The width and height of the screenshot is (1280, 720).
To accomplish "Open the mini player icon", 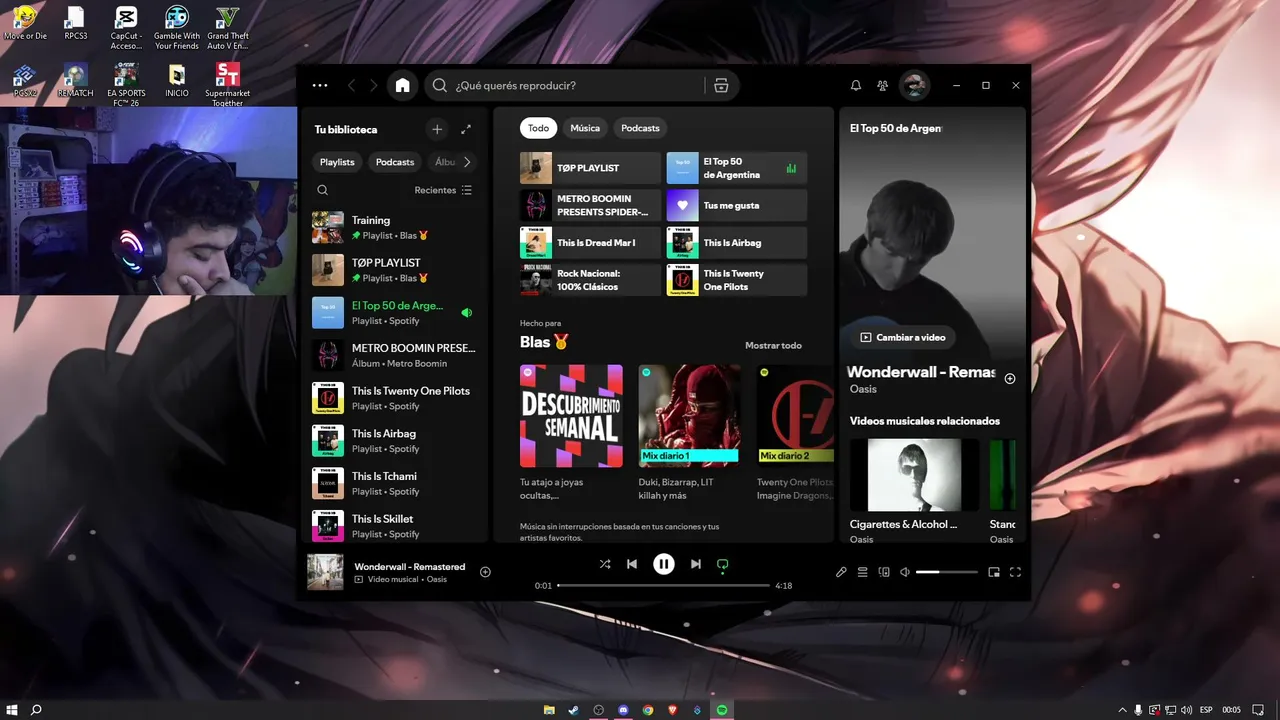I will click(x=994, y=572).
